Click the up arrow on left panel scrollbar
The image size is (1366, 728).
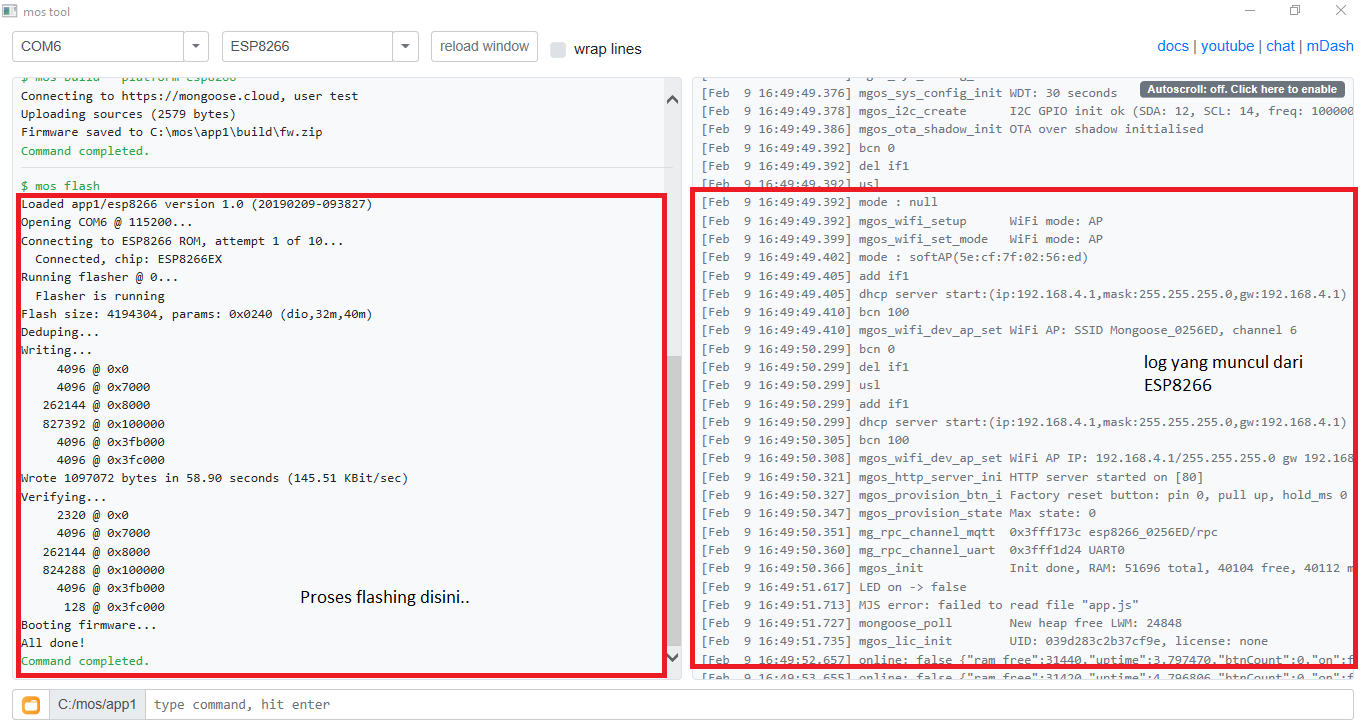coord(672,99)
